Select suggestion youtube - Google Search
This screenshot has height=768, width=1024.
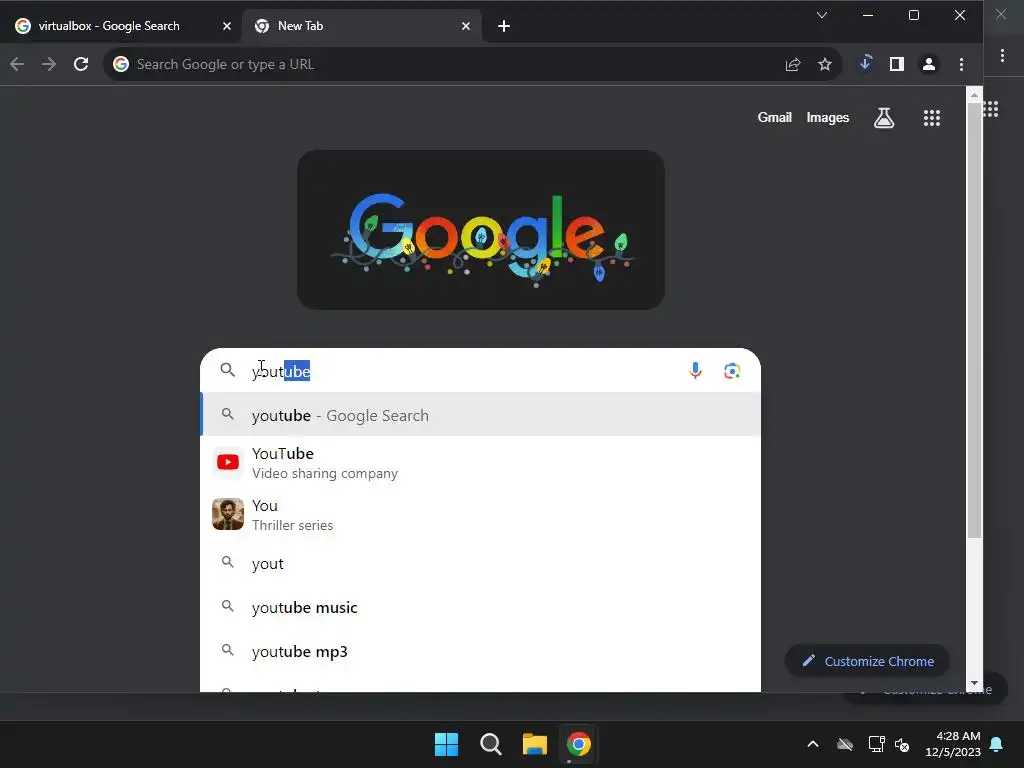[x=481, y=415]
